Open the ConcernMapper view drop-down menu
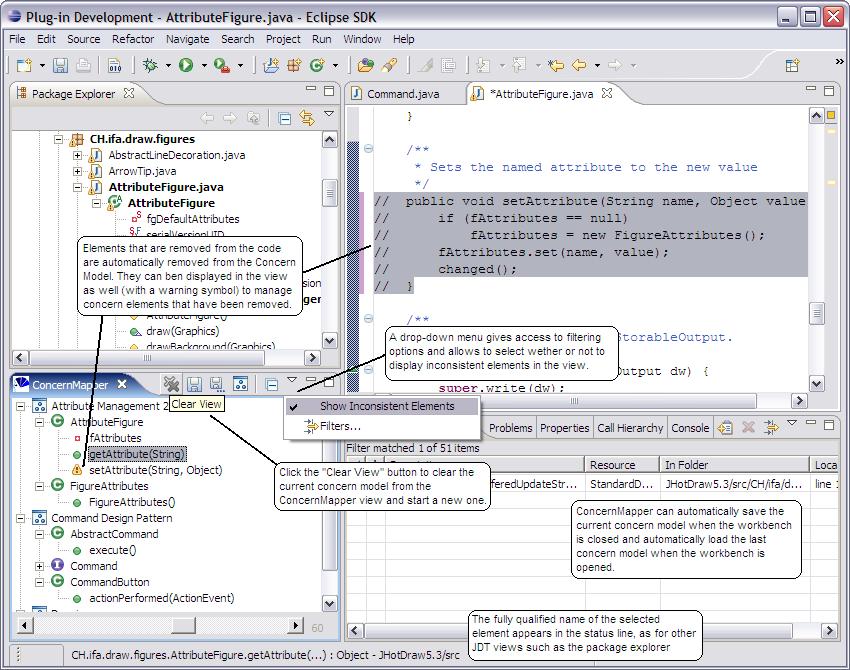 click(x=292, y=380)
